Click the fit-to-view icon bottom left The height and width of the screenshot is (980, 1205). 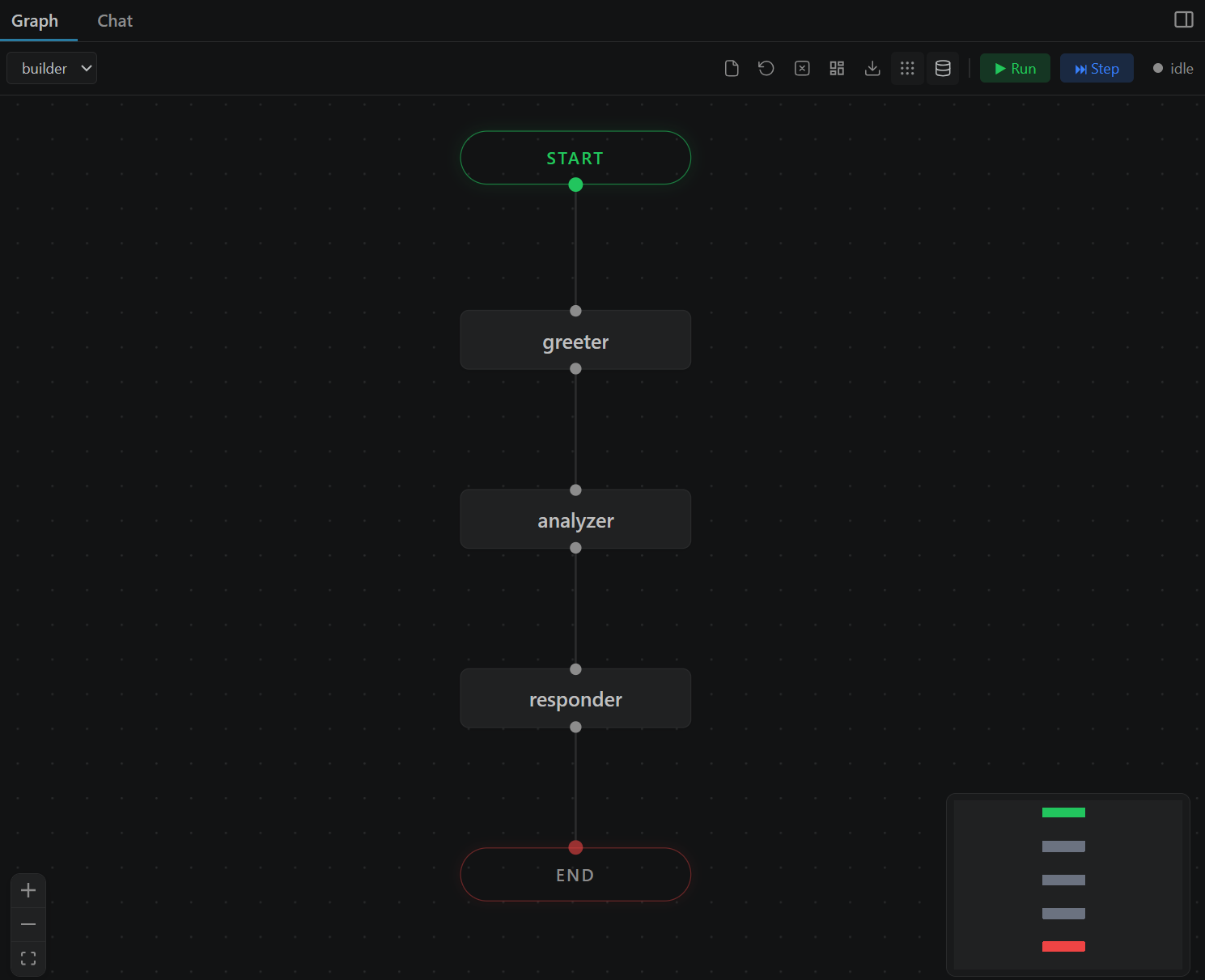click(x=28, y=957)
